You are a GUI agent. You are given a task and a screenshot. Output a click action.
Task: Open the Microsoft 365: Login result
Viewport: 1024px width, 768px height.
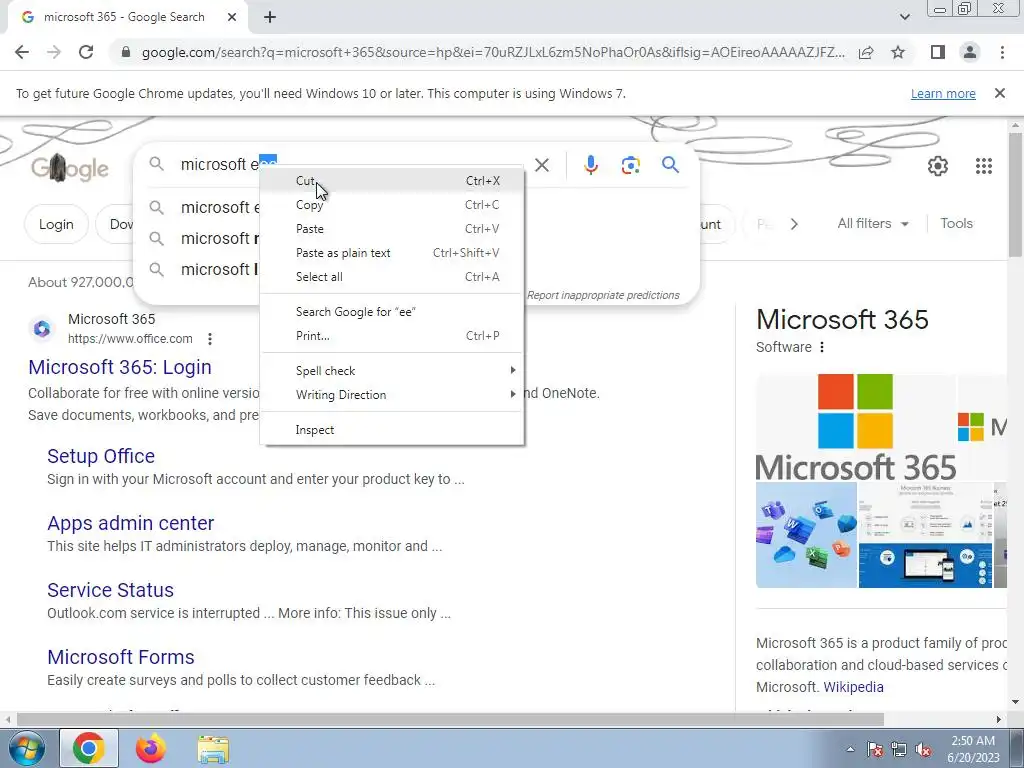pos(120,367)
